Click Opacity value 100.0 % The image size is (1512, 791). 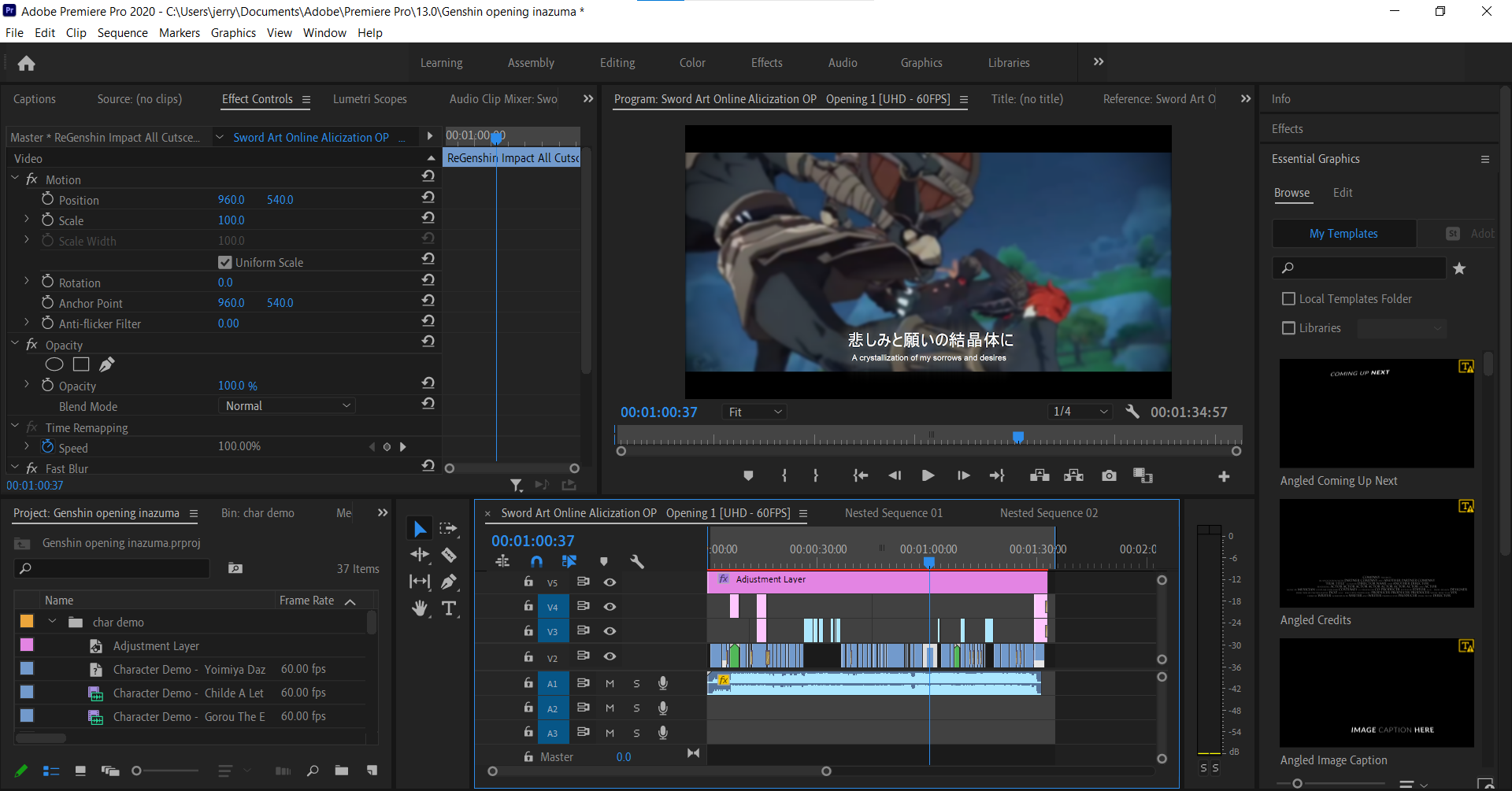238,386
